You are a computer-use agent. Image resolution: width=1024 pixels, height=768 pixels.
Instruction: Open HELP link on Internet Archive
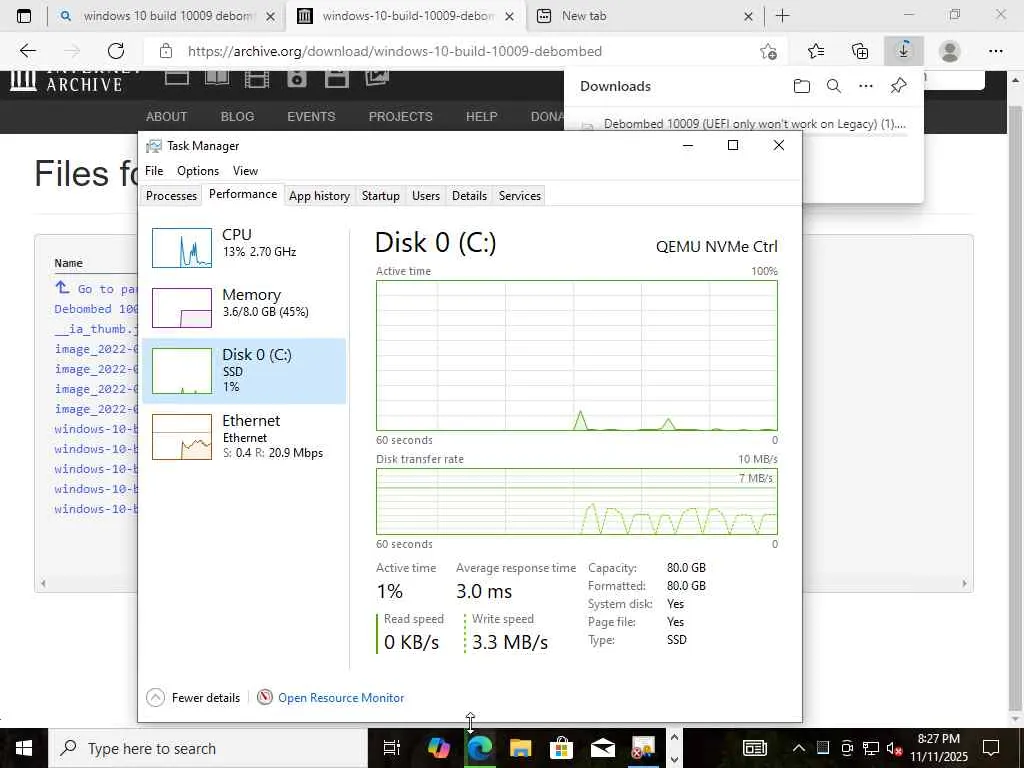coord(481,116)
